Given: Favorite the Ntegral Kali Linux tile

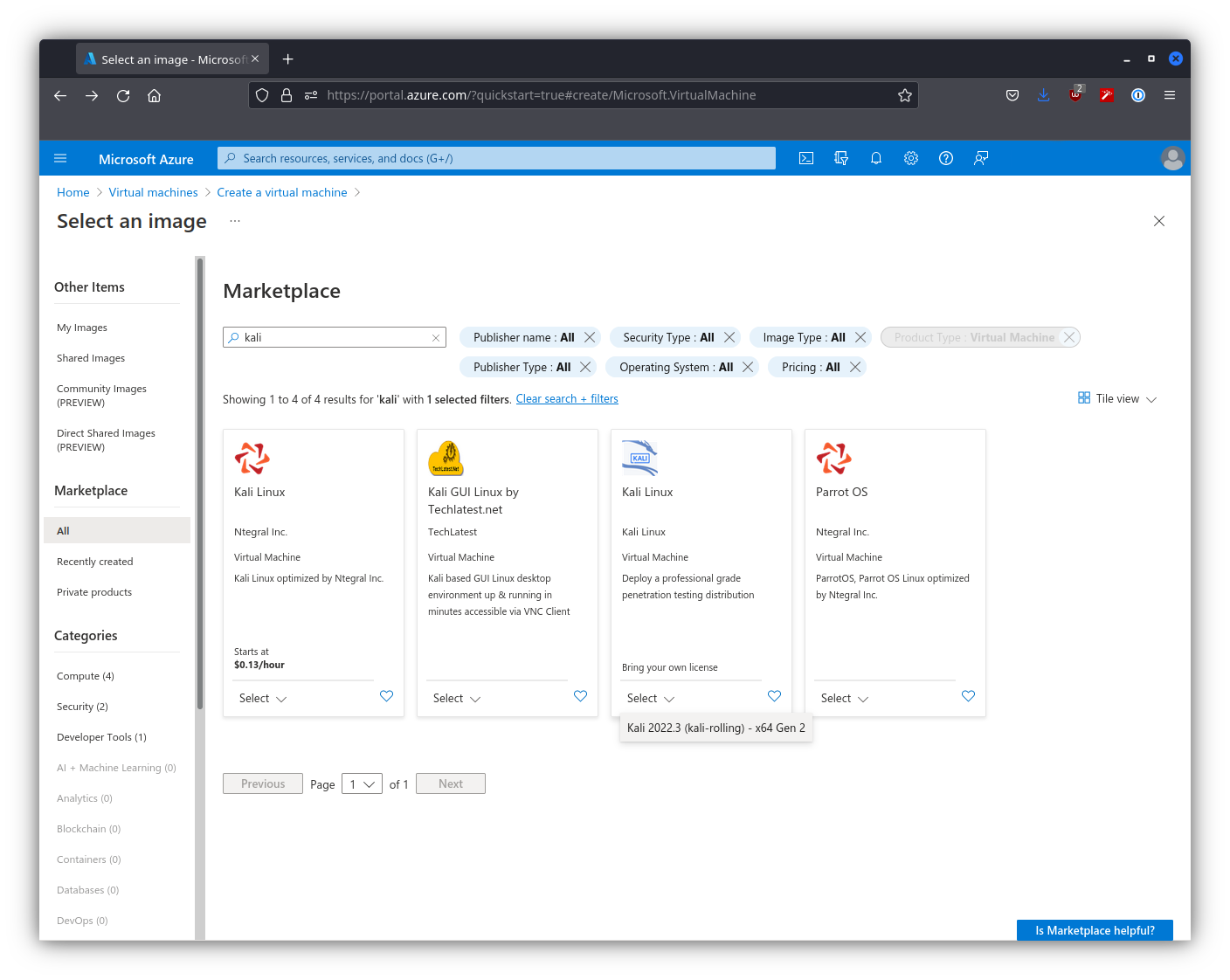Looking at the screenshot, I should point(386,696).
